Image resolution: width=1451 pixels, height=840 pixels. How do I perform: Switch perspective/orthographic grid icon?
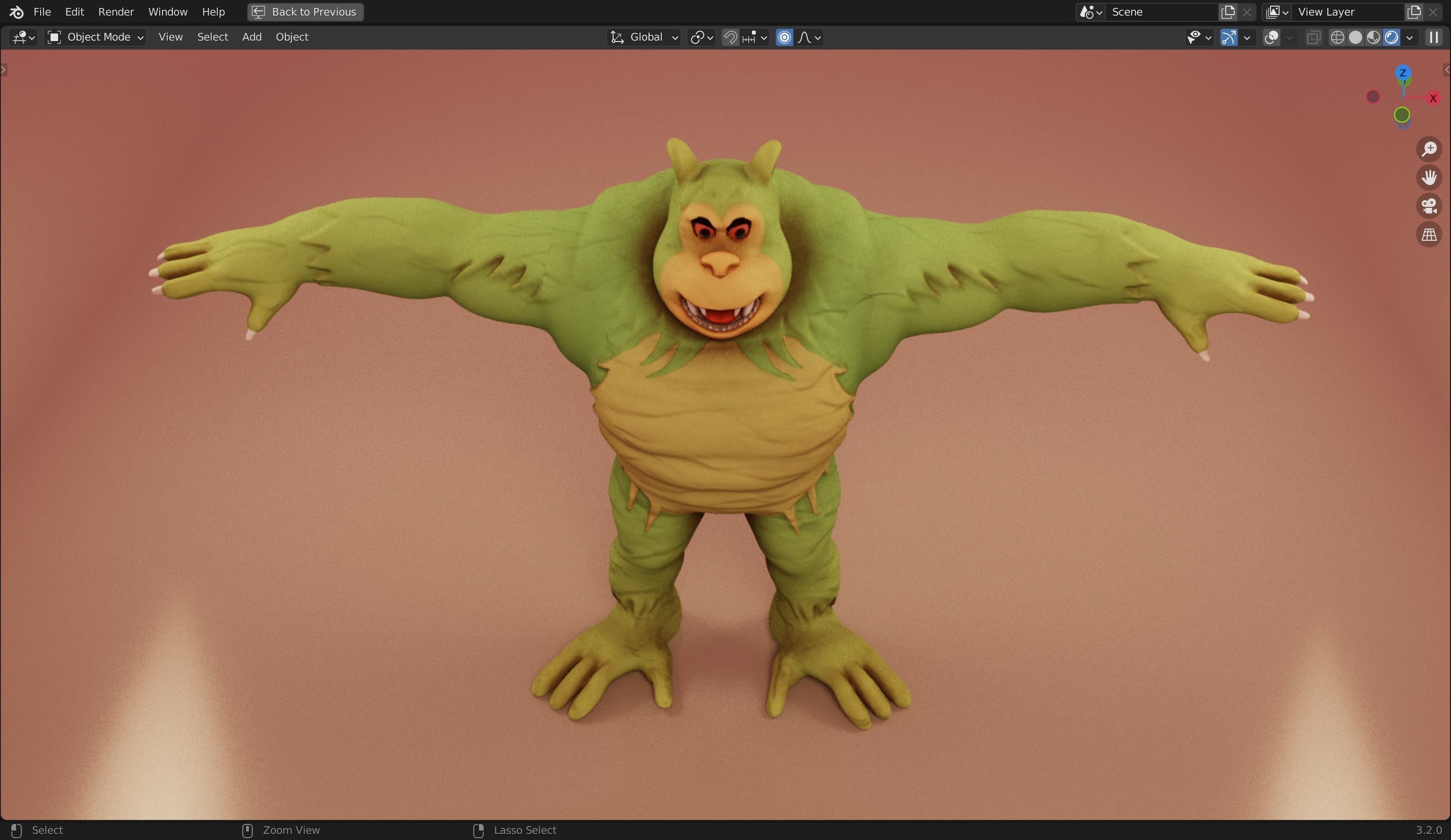click(1429, 235)
